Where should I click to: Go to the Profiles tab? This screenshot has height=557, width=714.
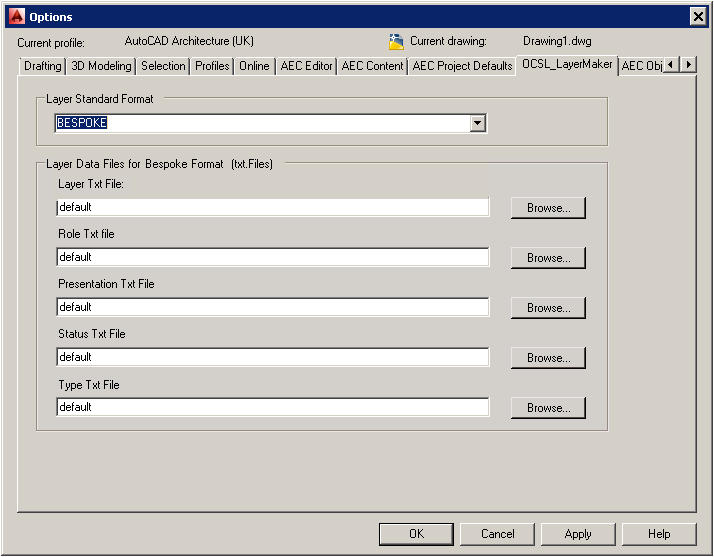[212, 66]
